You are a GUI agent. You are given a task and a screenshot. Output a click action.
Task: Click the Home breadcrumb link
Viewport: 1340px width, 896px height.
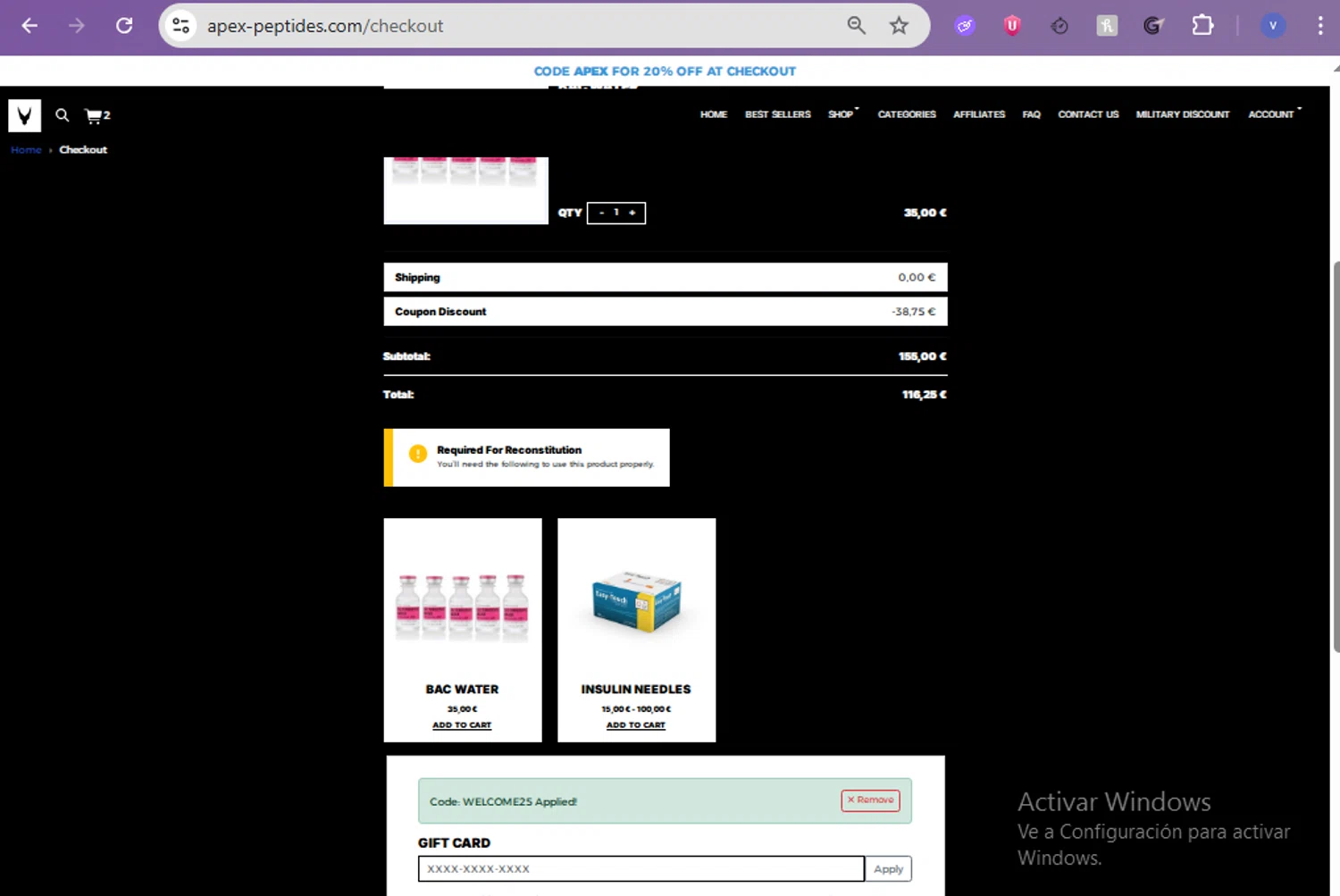[26, 150]
